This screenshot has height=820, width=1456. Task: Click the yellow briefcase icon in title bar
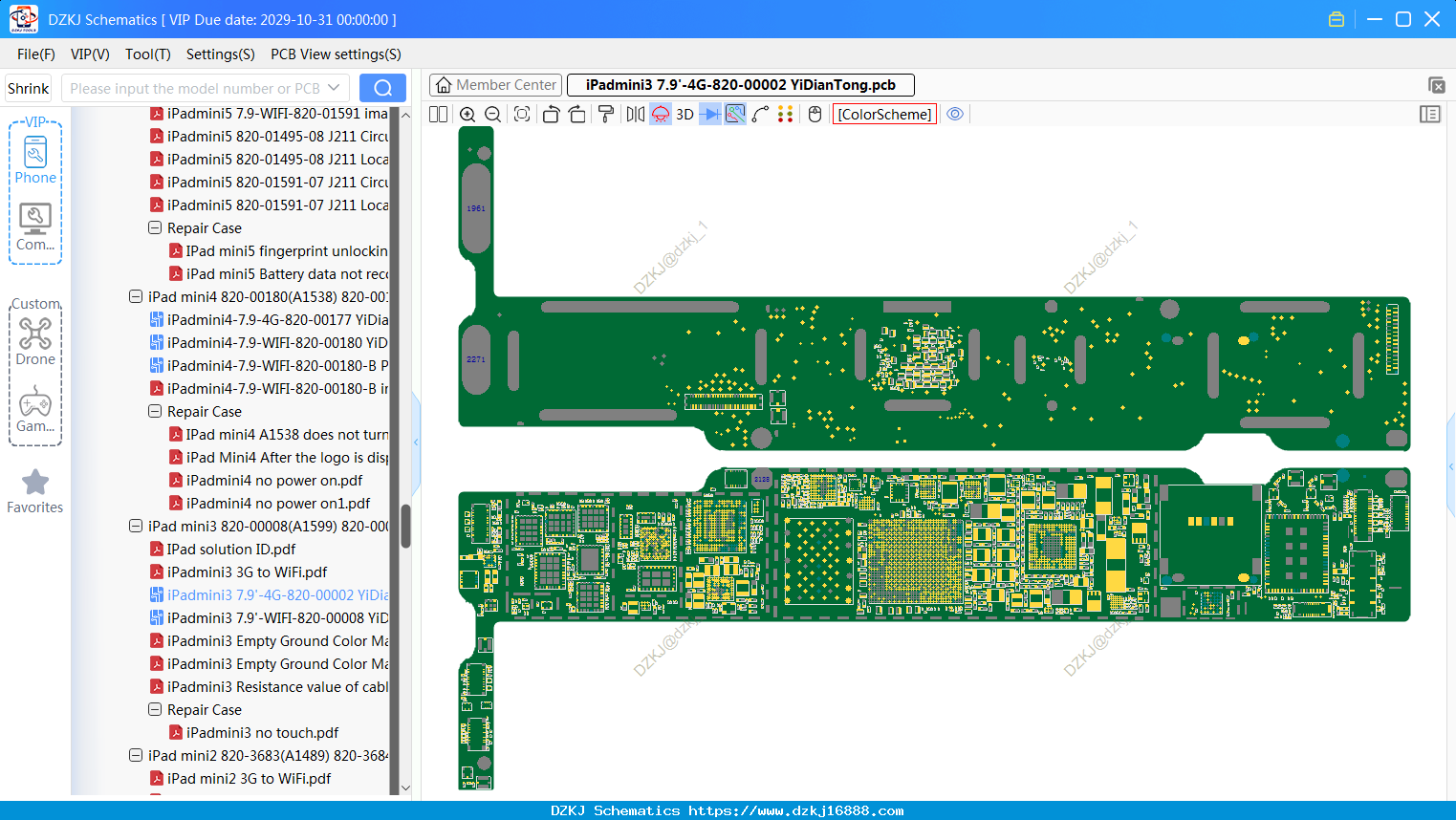[1336, 19]
